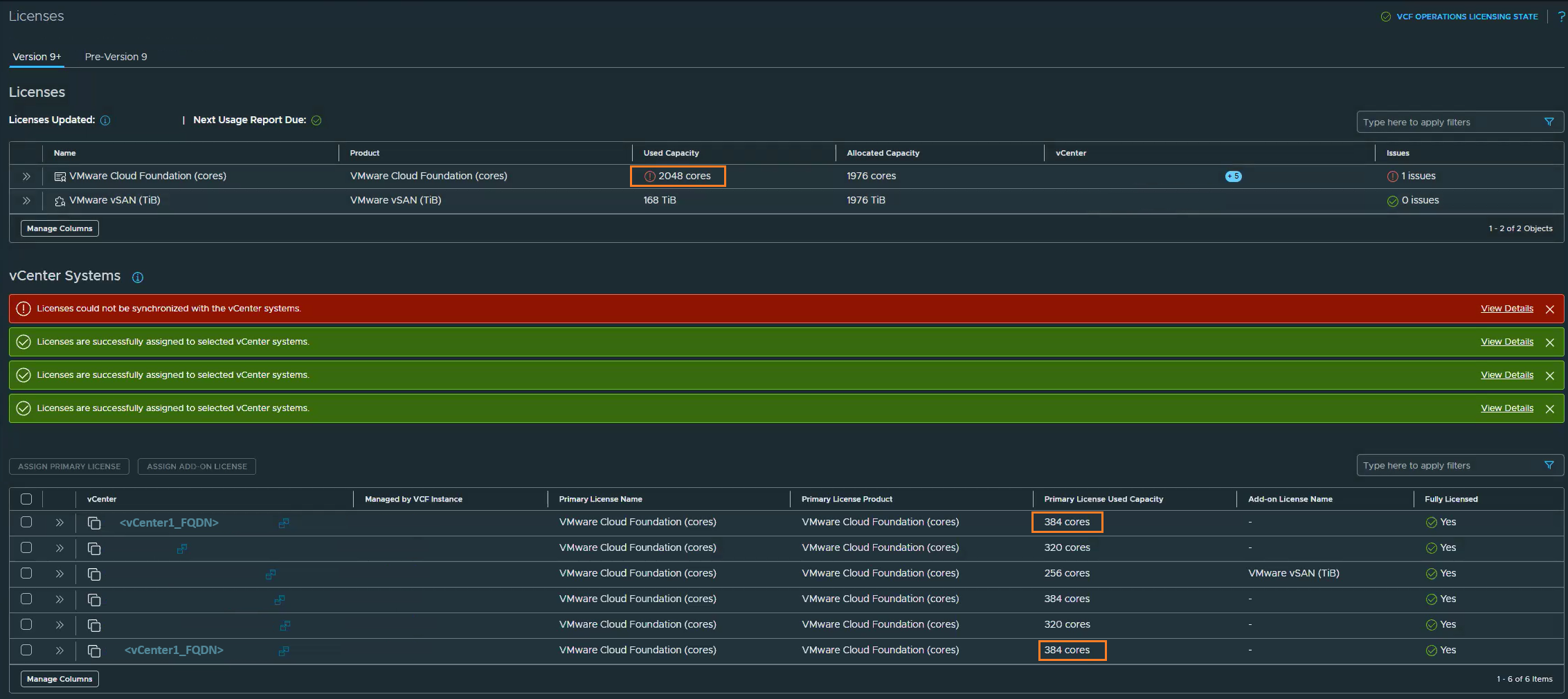The width and height of the screenshot is (1568, 699).
Task: Click info icon next to Licenses Updated
Action: [x=105, y=120]
